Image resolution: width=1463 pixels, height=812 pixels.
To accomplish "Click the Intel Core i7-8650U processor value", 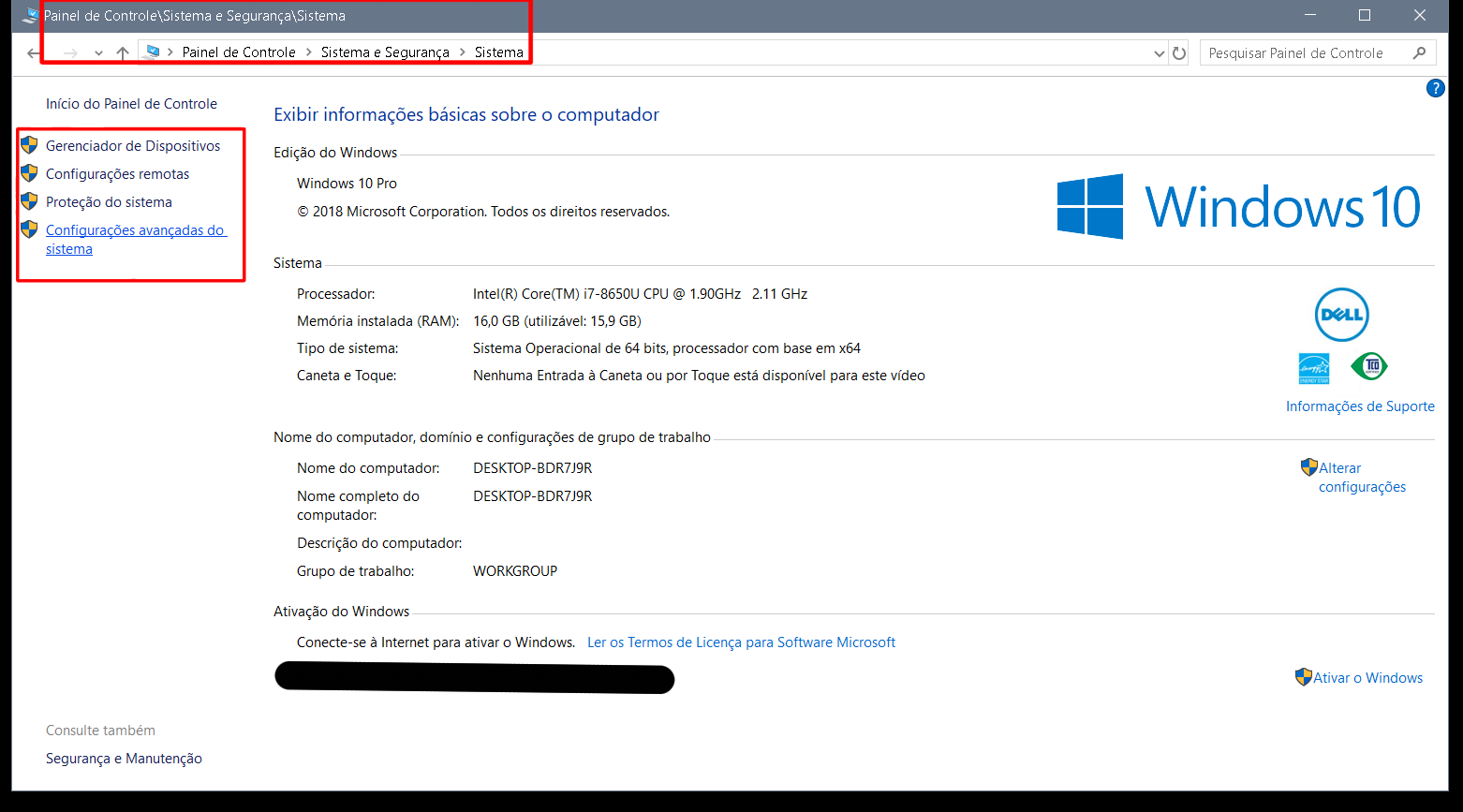I will point(640,294).
